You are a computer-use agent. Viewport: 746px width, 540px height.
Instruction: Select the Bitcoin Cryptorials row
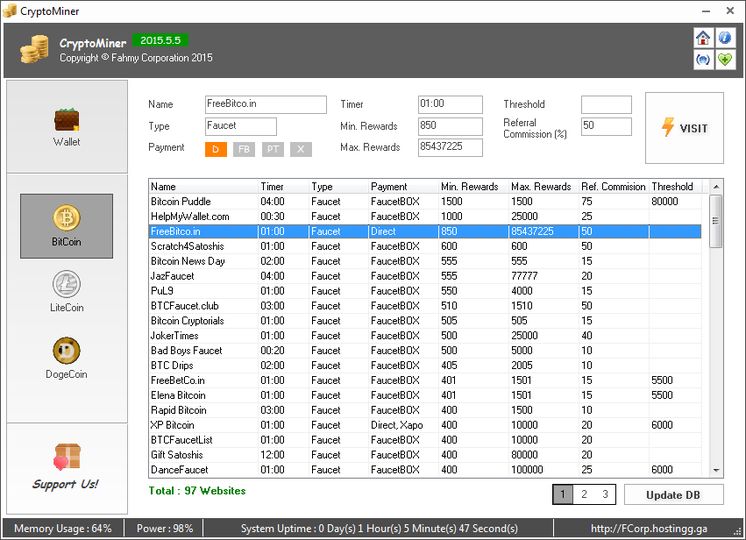[x=425, y=321]
